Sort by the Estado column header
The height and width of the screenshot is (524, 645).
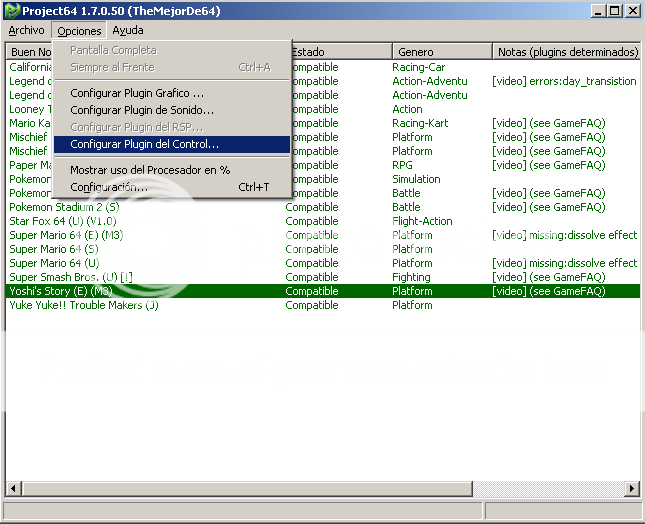[341, 52]
